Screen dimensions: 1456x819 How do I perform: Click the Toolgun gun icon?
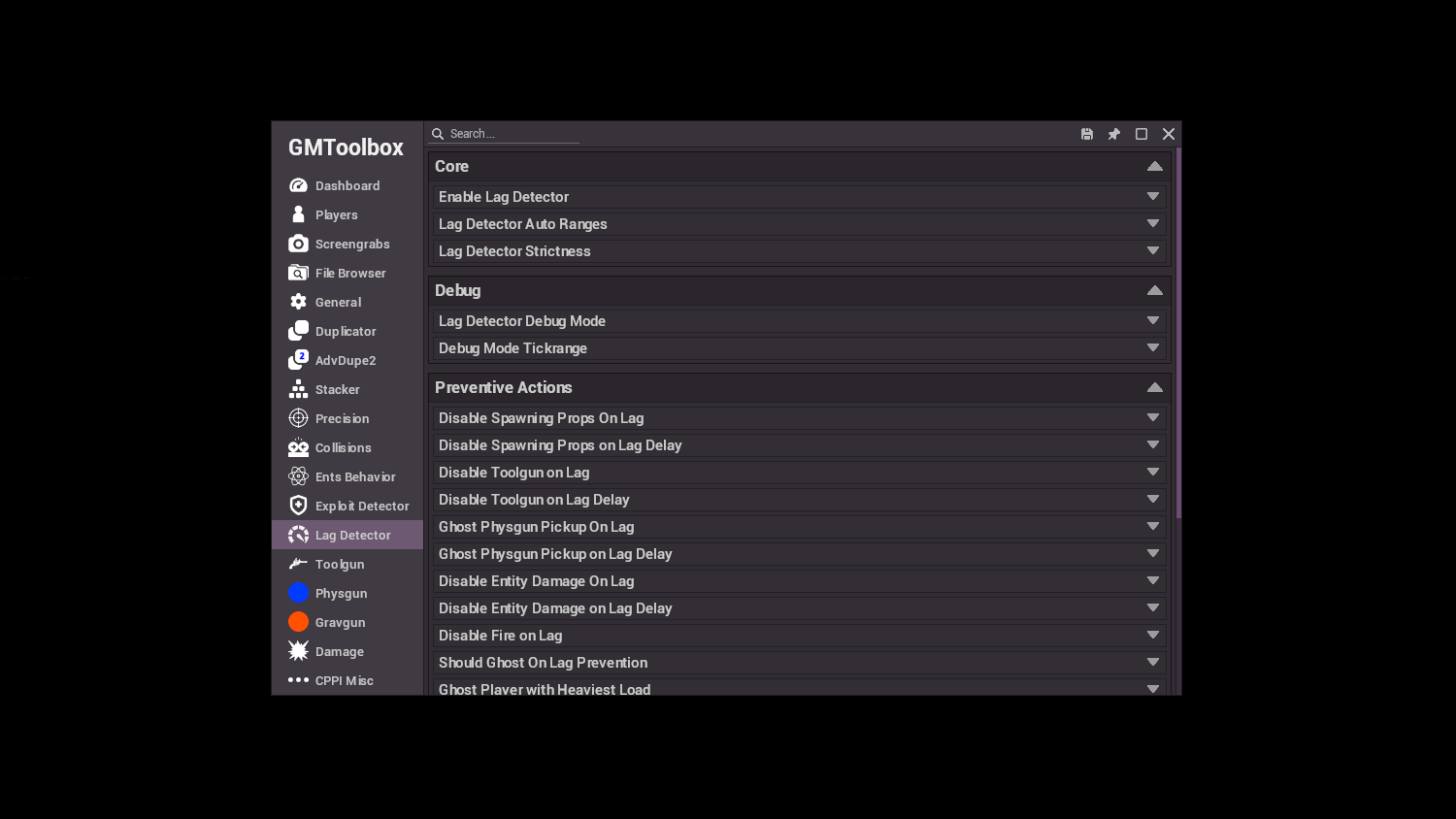click(x=298, y=564)
